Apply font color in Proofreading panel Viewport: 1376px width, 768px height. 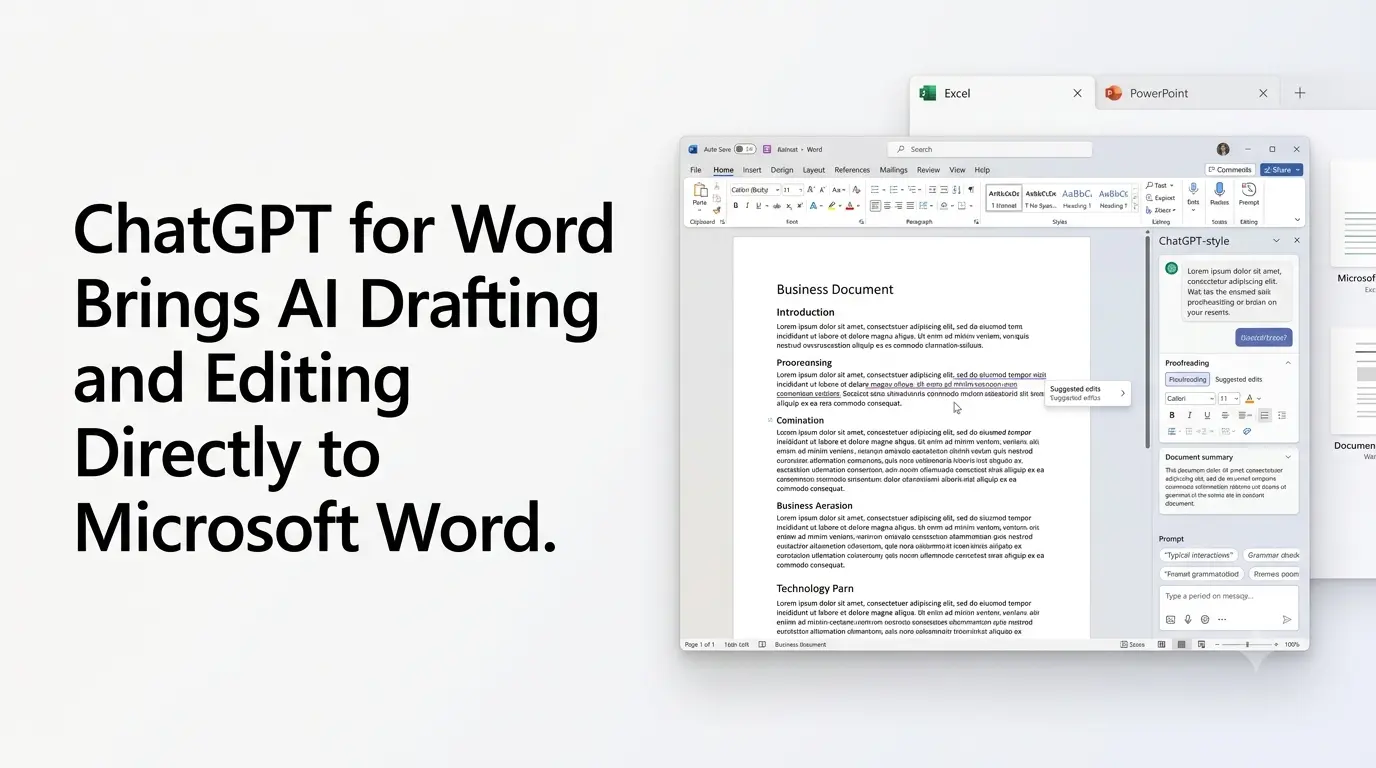(1249, 398)
